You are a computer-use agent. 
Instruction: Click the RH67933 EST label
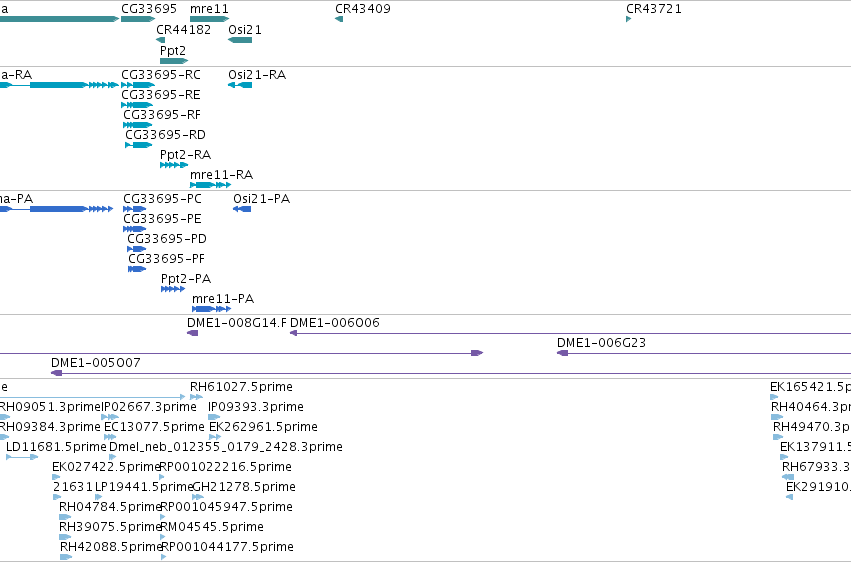point(816,467)
